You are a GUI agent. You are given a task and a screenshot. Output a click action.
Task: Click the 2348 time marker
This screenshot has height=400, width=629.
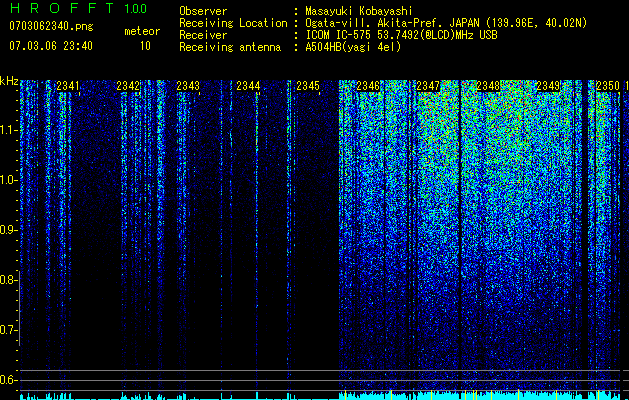pyautogui.click(x=488, y=86)
